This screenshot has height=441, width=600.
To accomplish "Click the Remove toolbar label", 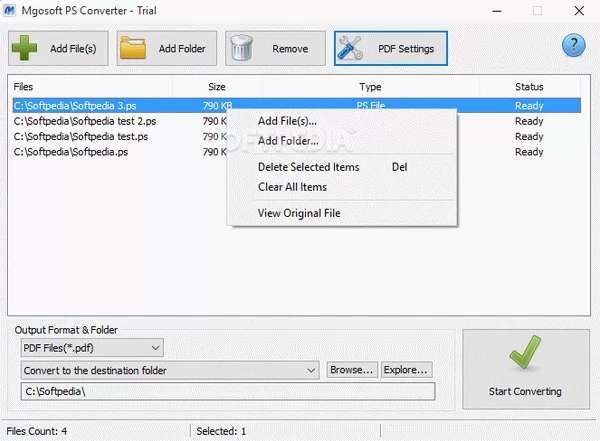I will (x=290, y=49).
